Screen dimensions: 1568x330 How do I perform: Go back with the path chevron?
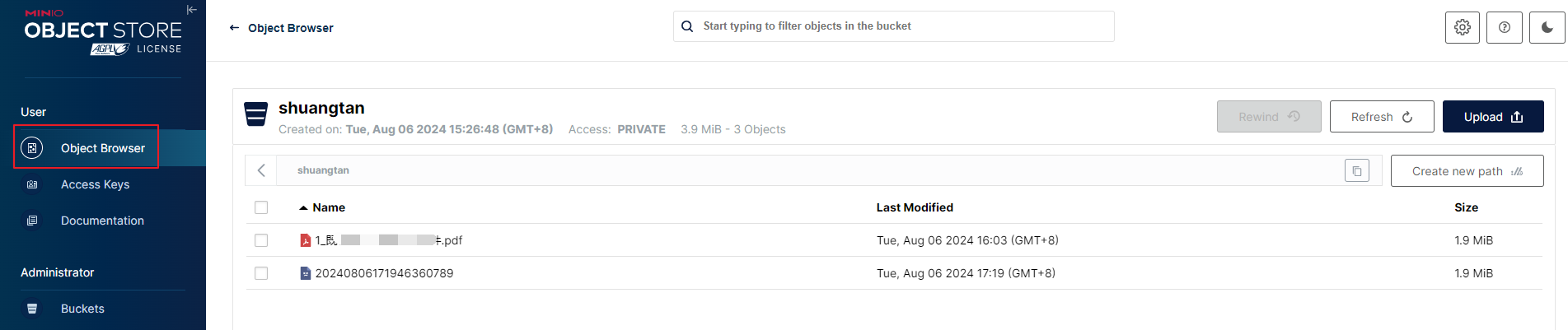[x=261, y=170]
